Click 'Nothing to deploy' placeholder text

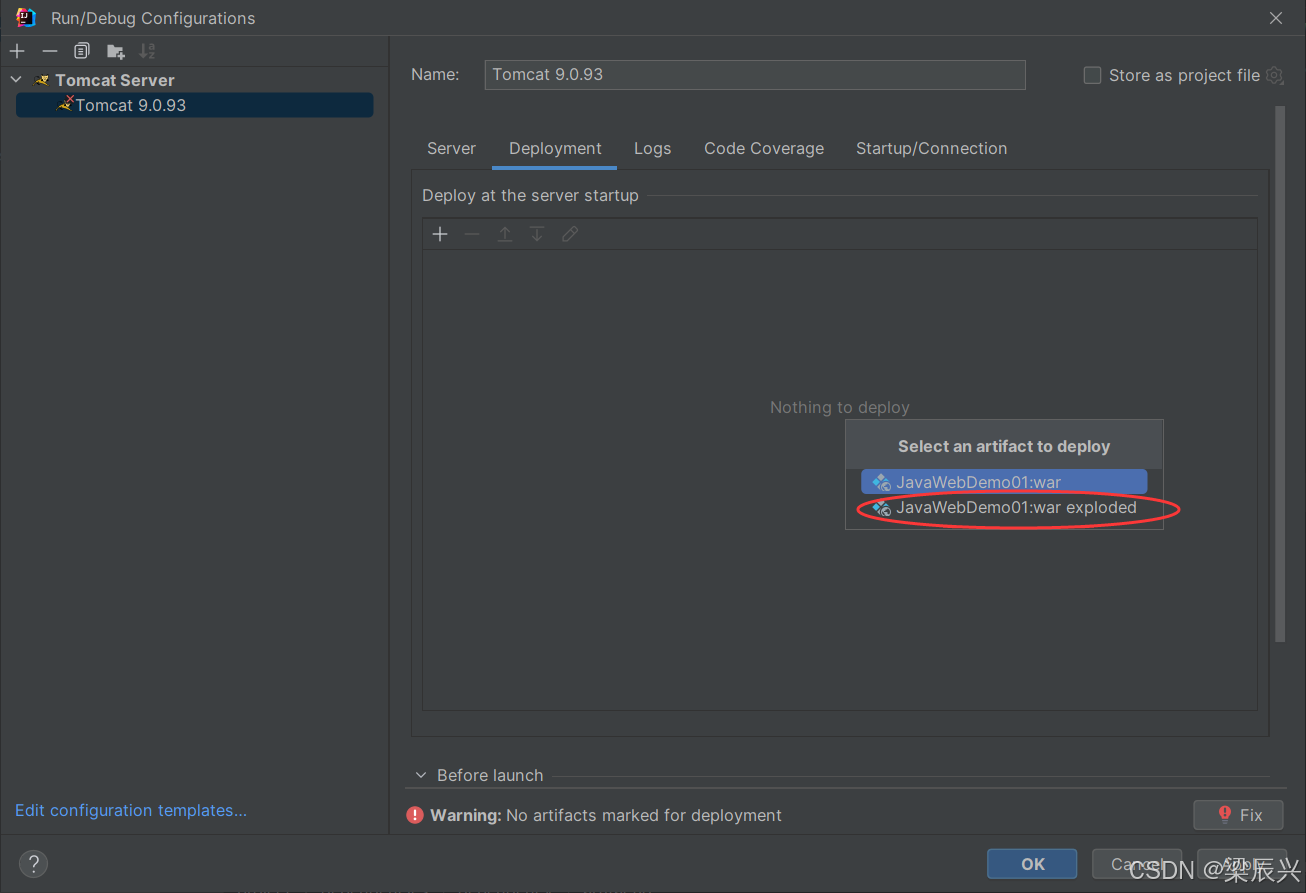[x=840, y=407]
